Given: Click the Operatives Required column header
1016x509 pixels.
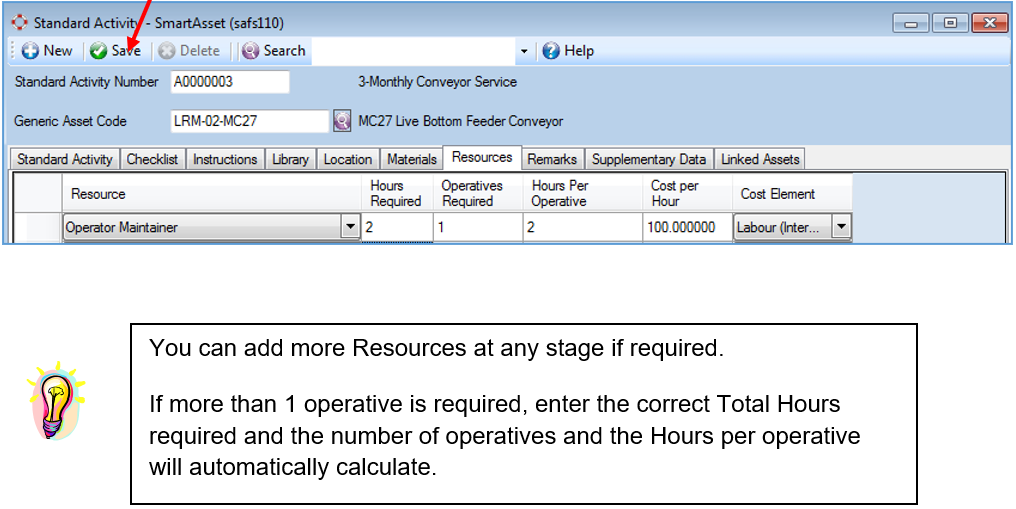Looking at the screenshot, I should pyautogui.click(x=478, y=194).
